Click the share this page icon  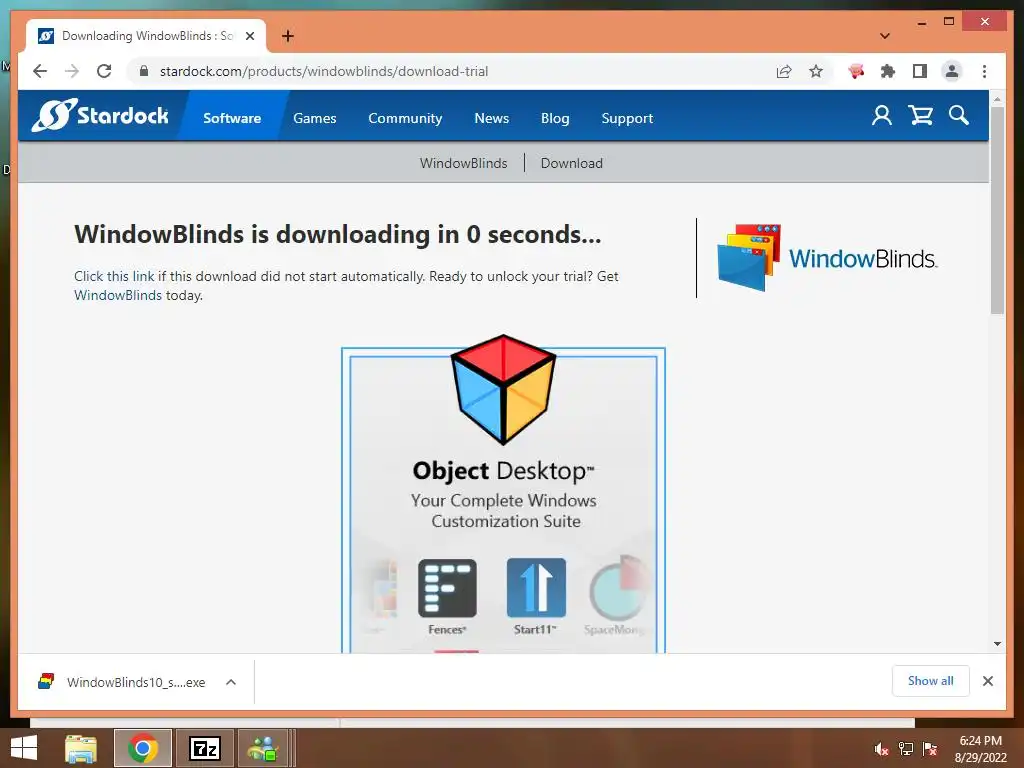tap(784, 71)
